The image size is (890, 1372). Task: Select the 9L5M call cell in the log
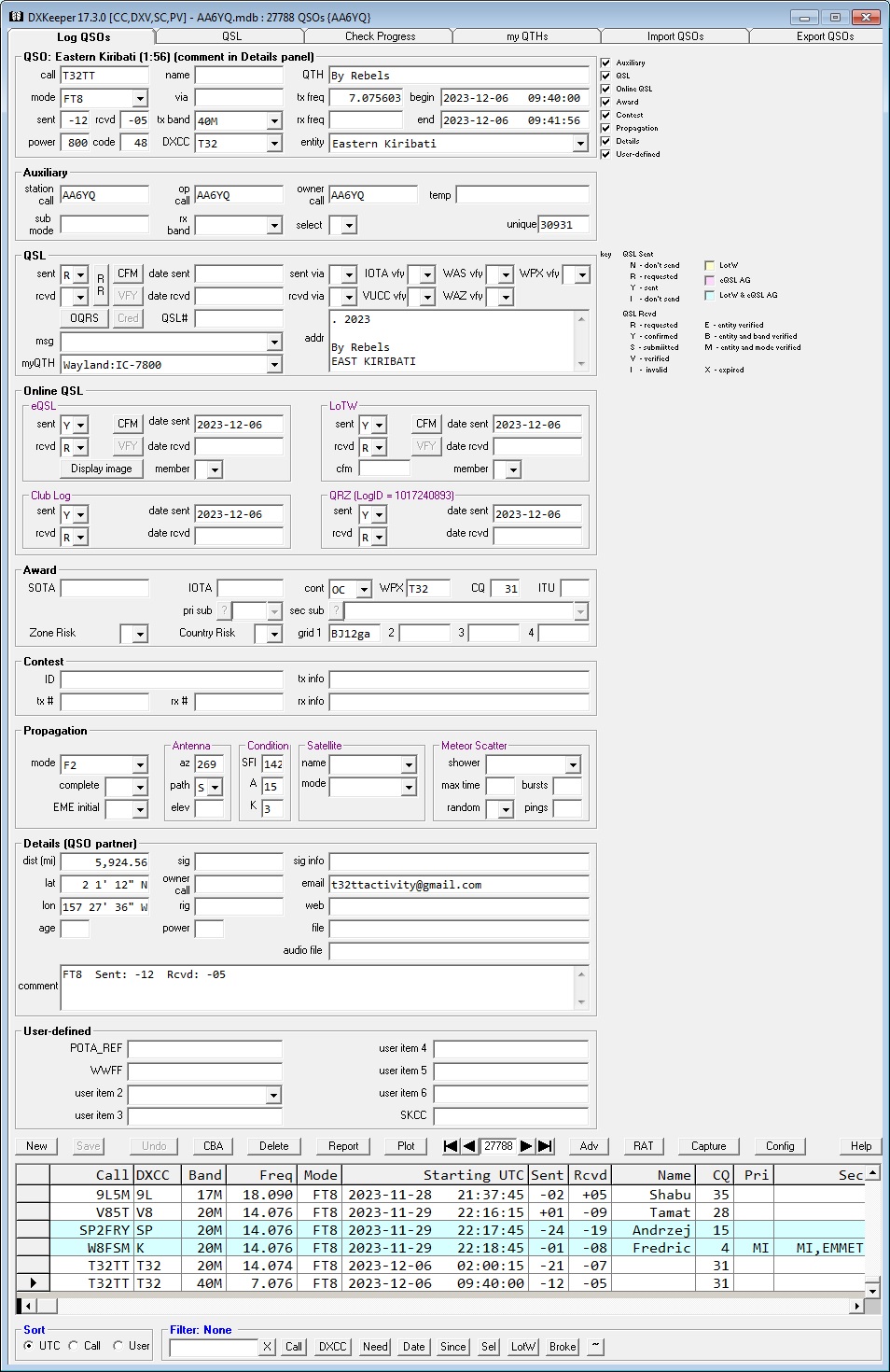90,1195
